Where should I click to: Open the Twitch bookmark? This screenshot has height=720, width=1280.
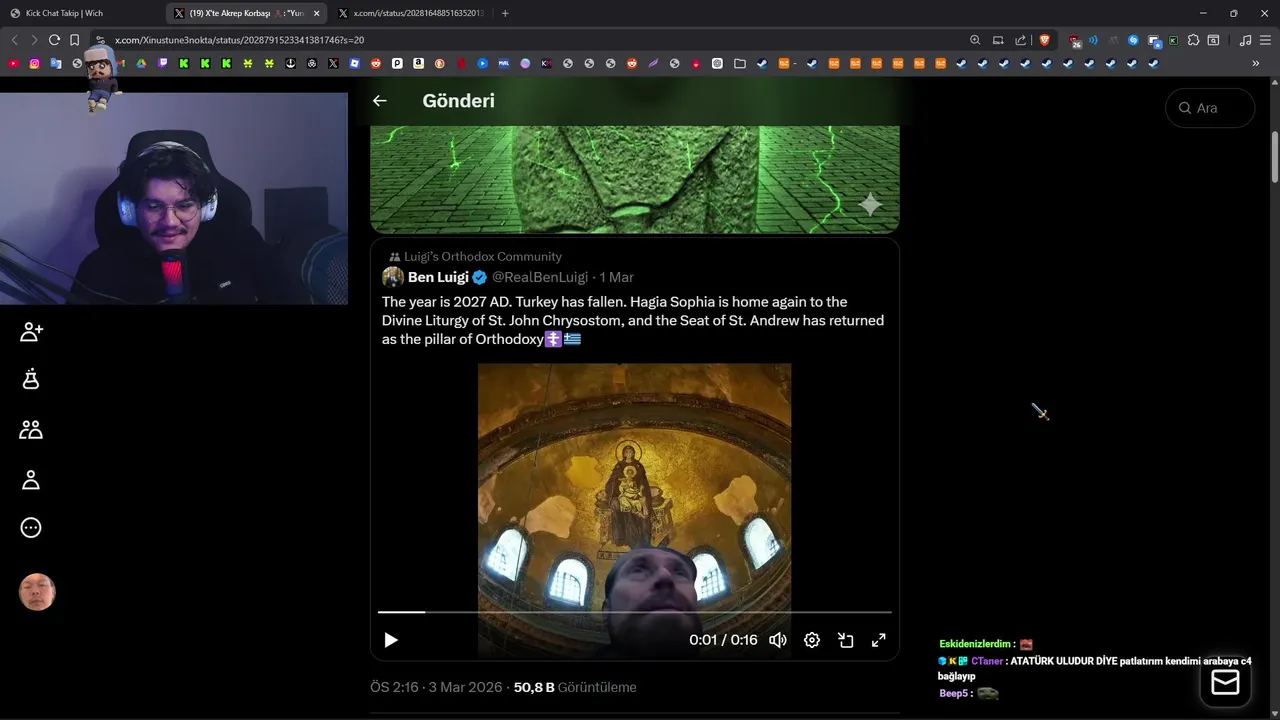click(162, 63)
